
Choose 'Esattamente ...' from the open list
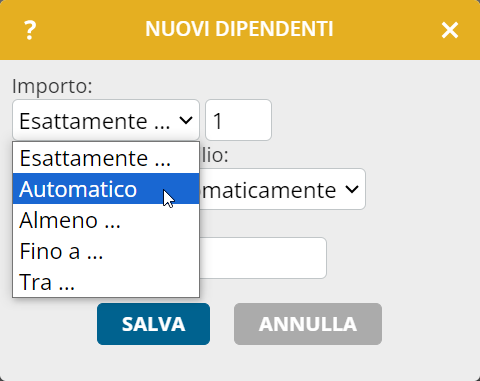(x=106, y=158)
